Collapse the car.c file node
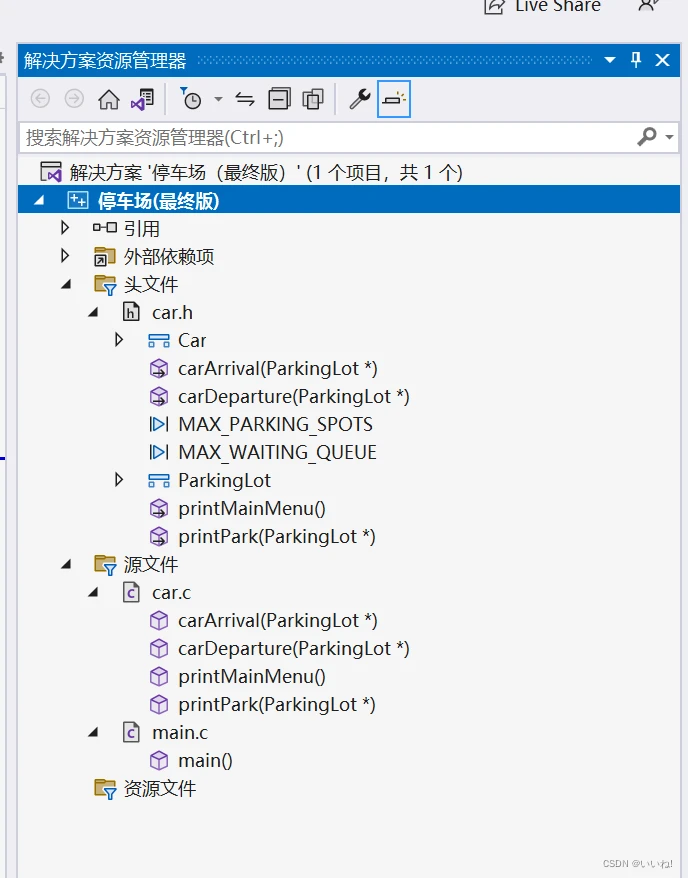 [93, 592]
